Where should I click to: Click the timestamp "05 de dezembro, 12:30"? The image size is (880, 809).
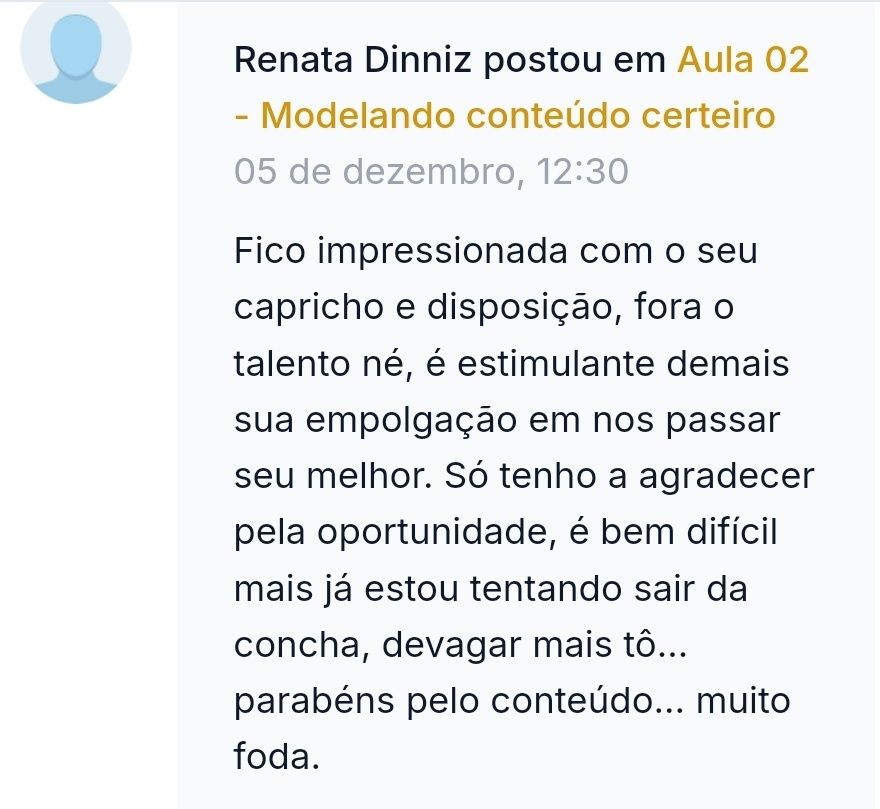(x=431, y=172)
